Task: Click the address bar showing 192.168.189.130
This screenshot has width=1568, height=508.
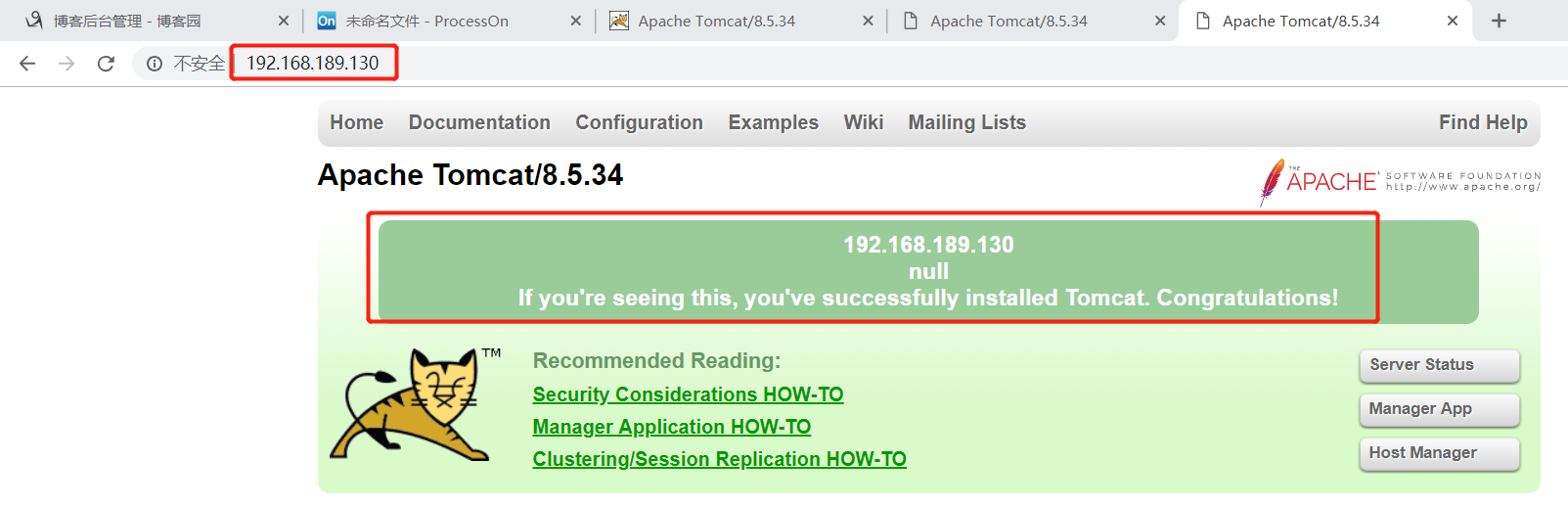Action: (313, 64)
